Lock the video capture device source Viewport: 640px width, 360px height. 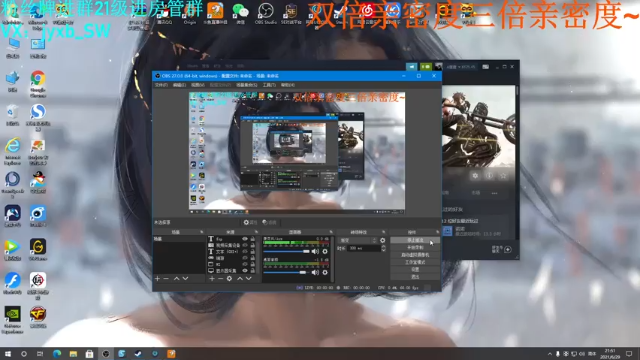253,245
